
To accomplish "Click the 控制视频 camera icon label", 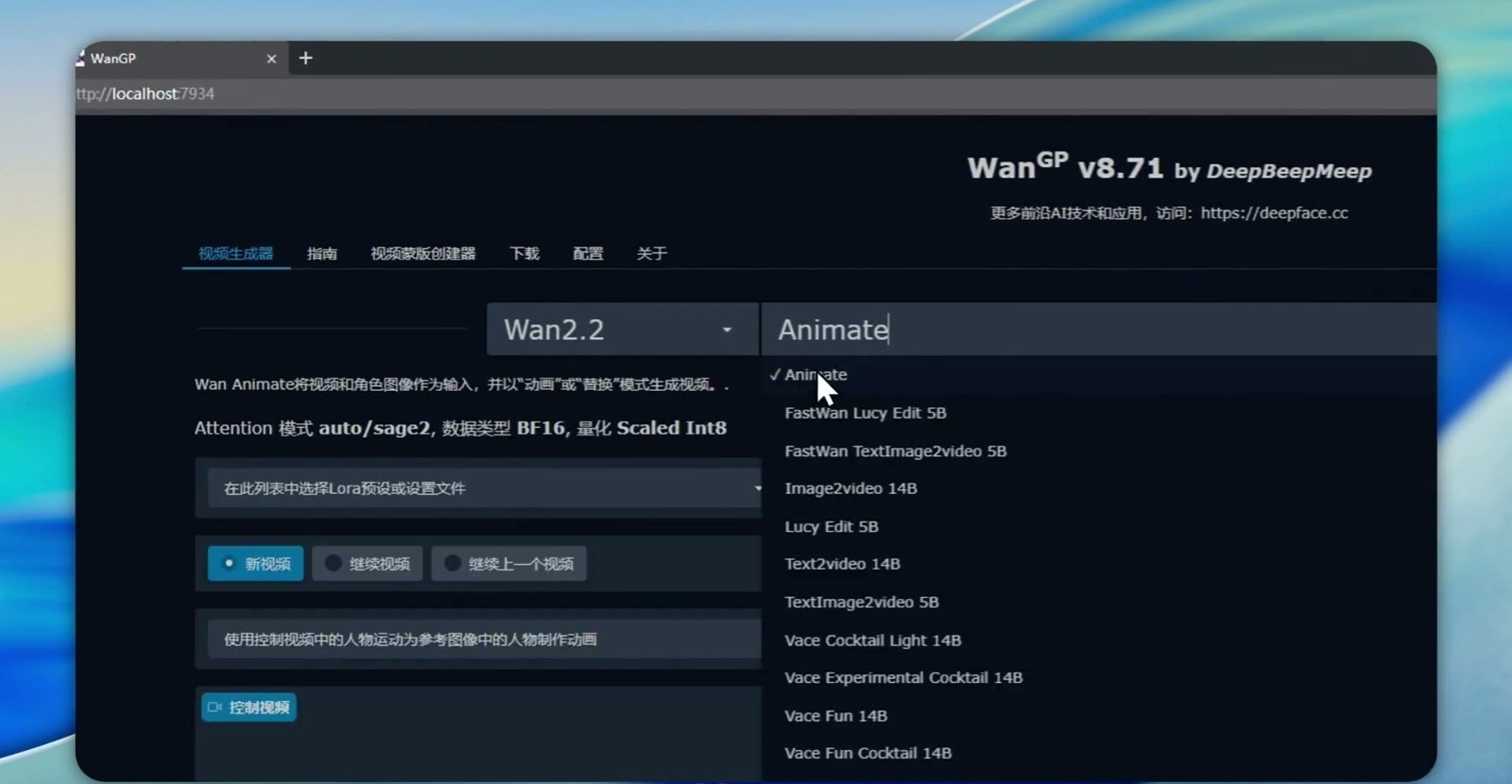I will coord(249,707).
